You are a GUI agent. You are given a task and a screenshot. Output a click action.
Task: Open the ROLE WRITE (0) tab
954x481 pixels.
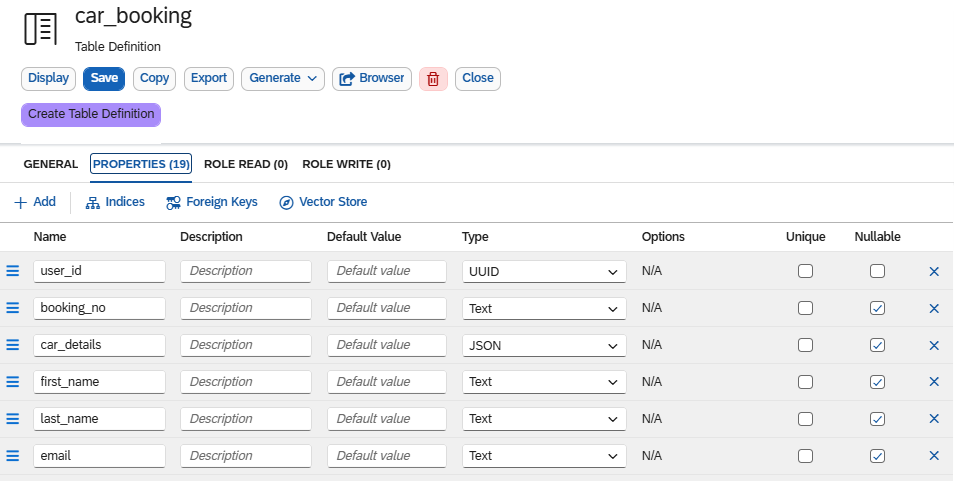pos(346,164)
